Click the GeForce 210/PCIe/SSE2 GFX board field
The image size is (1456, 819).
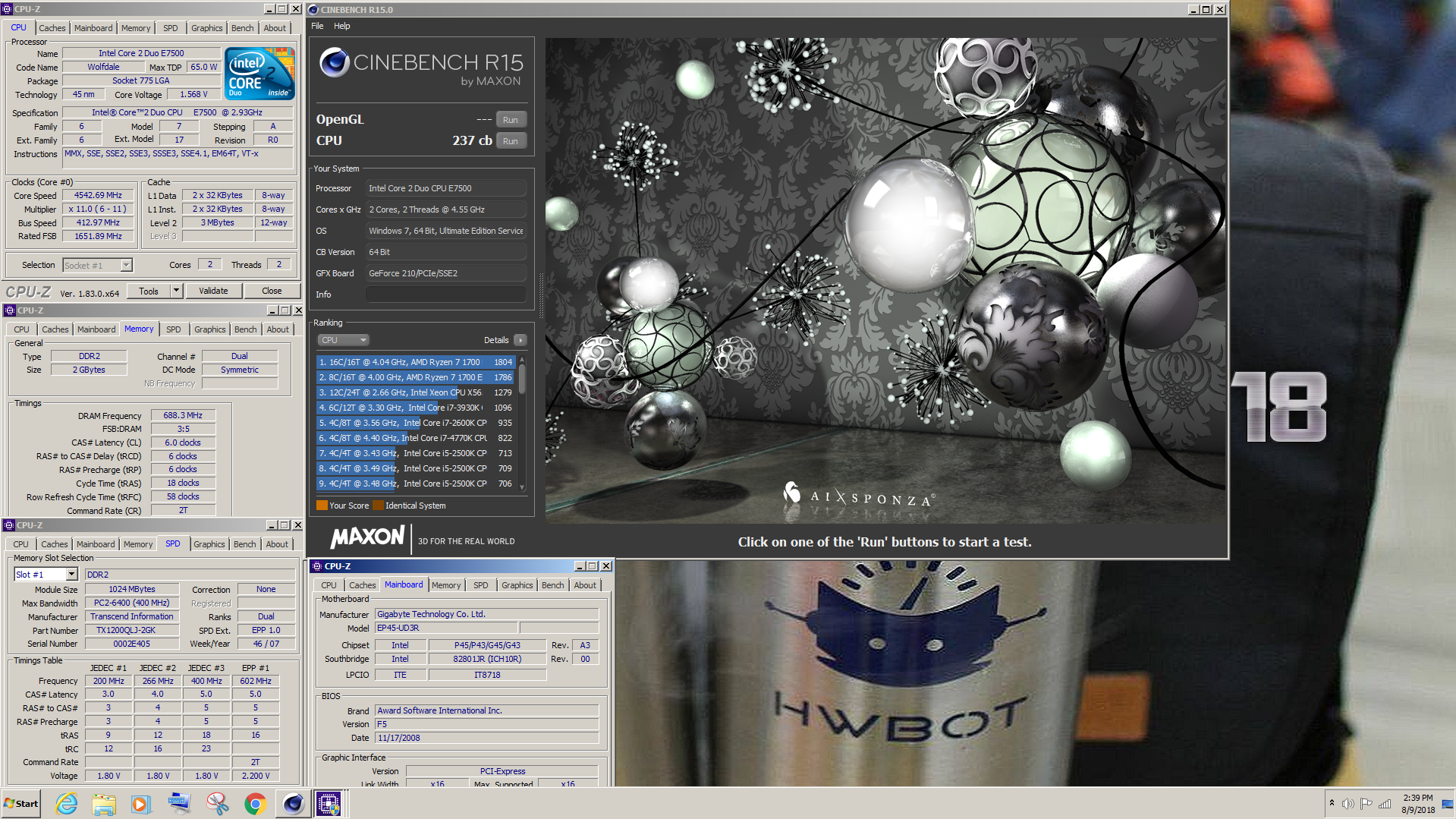(x=445, y=273)
